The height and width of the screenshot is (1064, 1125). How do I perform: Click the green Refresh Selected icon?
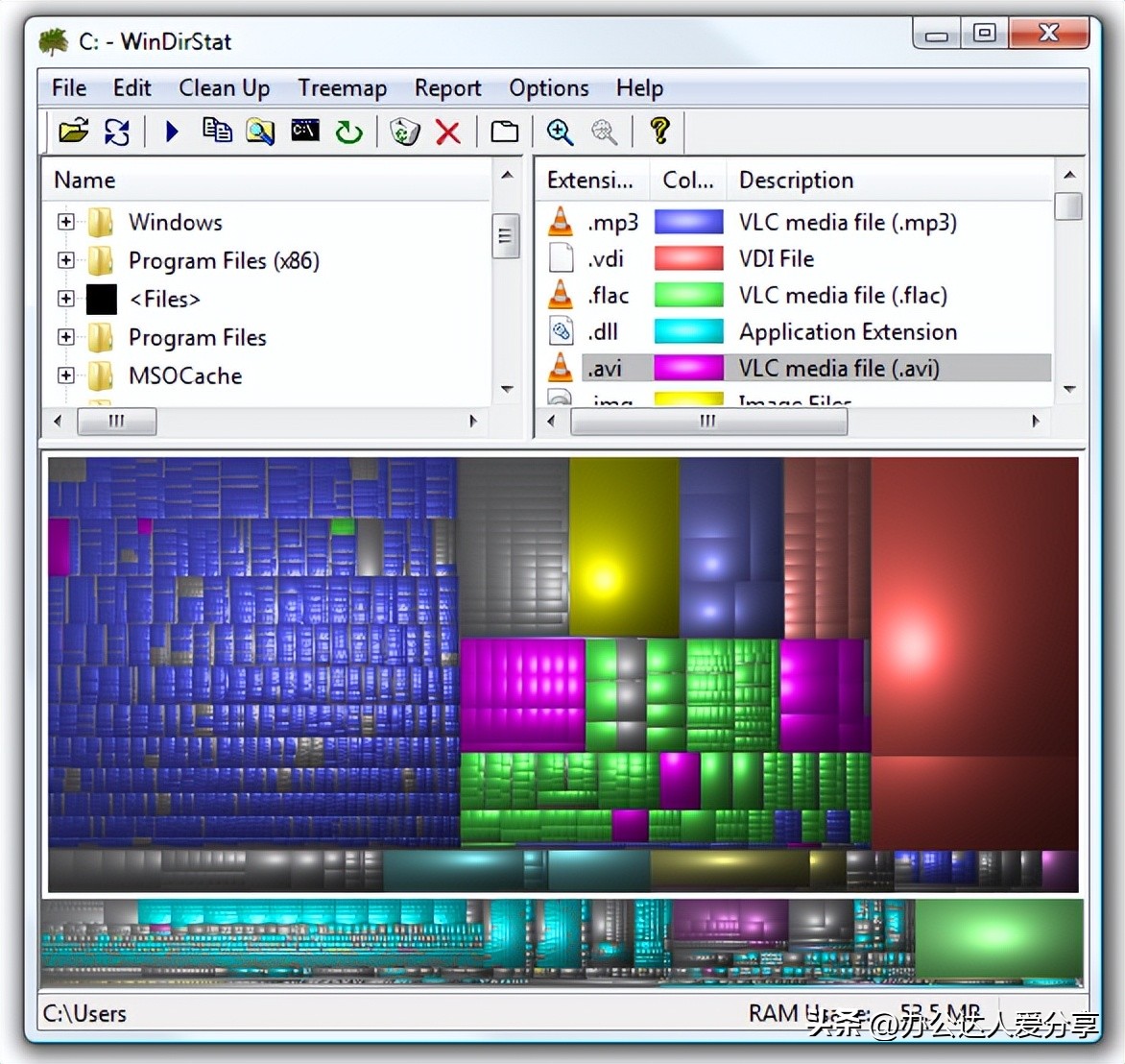click(x=347, y=132)
